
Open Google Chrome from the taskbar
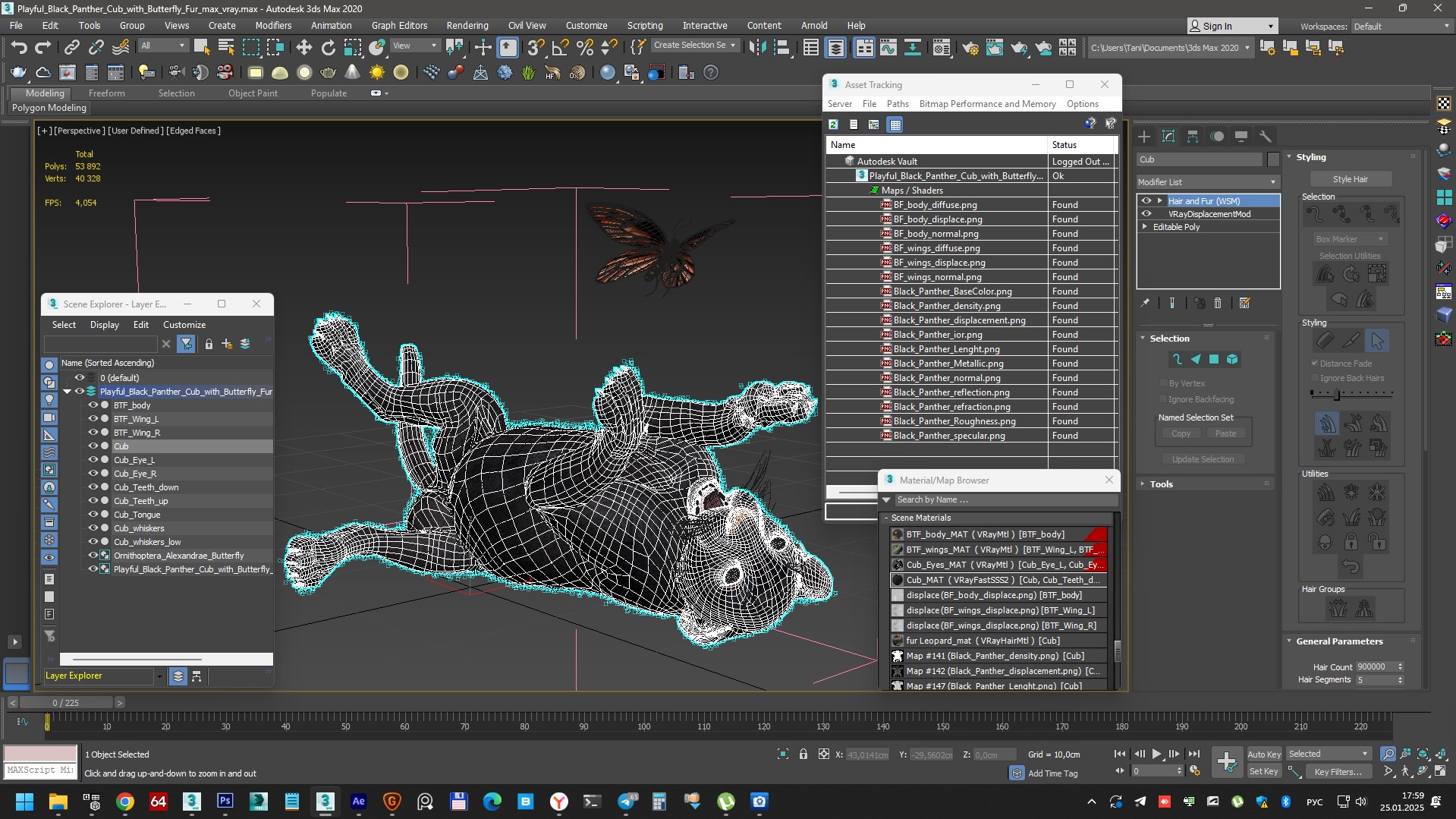click(x=125, y=801)
